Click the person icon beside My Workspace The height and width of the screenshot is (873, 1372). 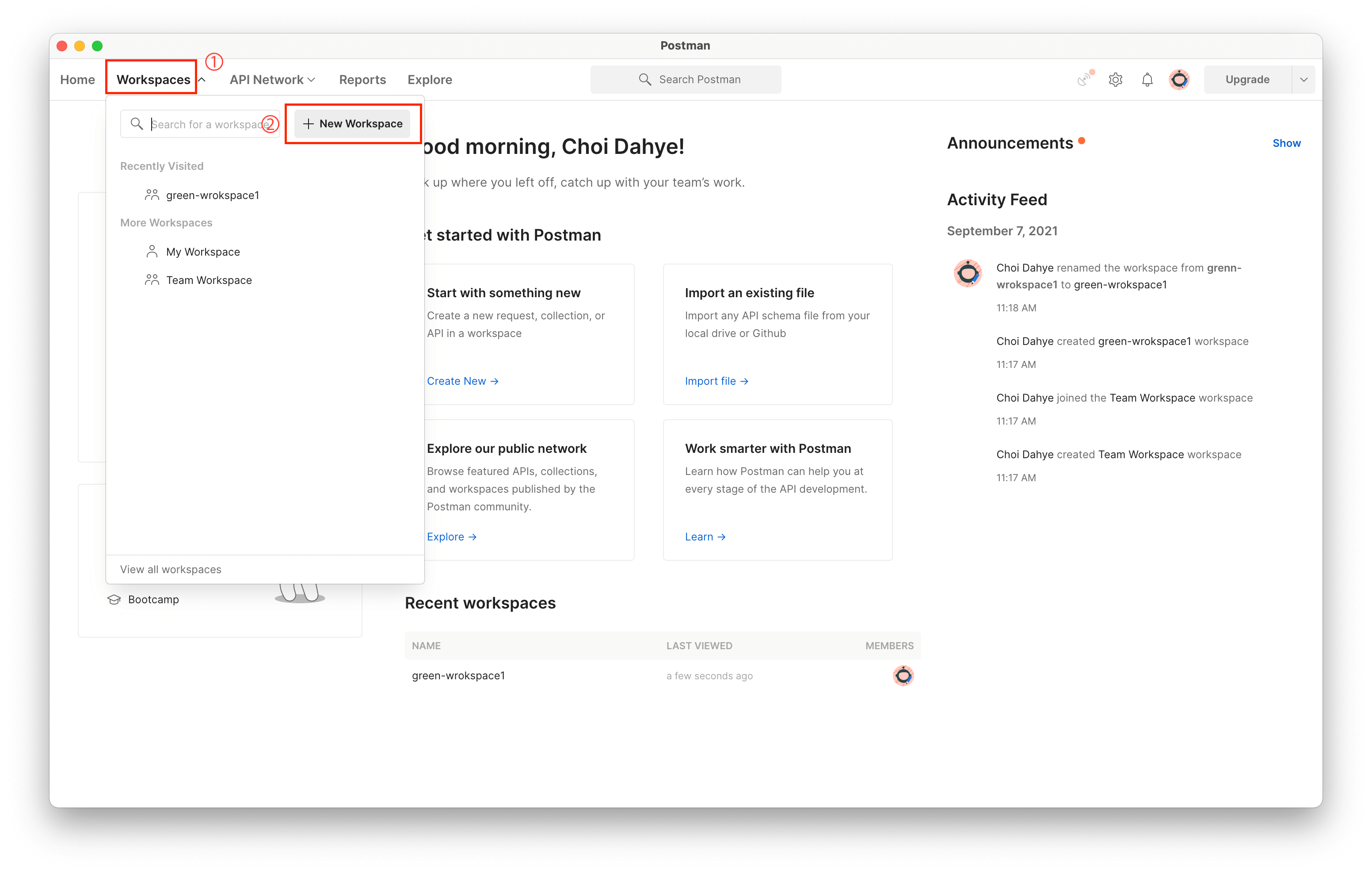(152, 252)
